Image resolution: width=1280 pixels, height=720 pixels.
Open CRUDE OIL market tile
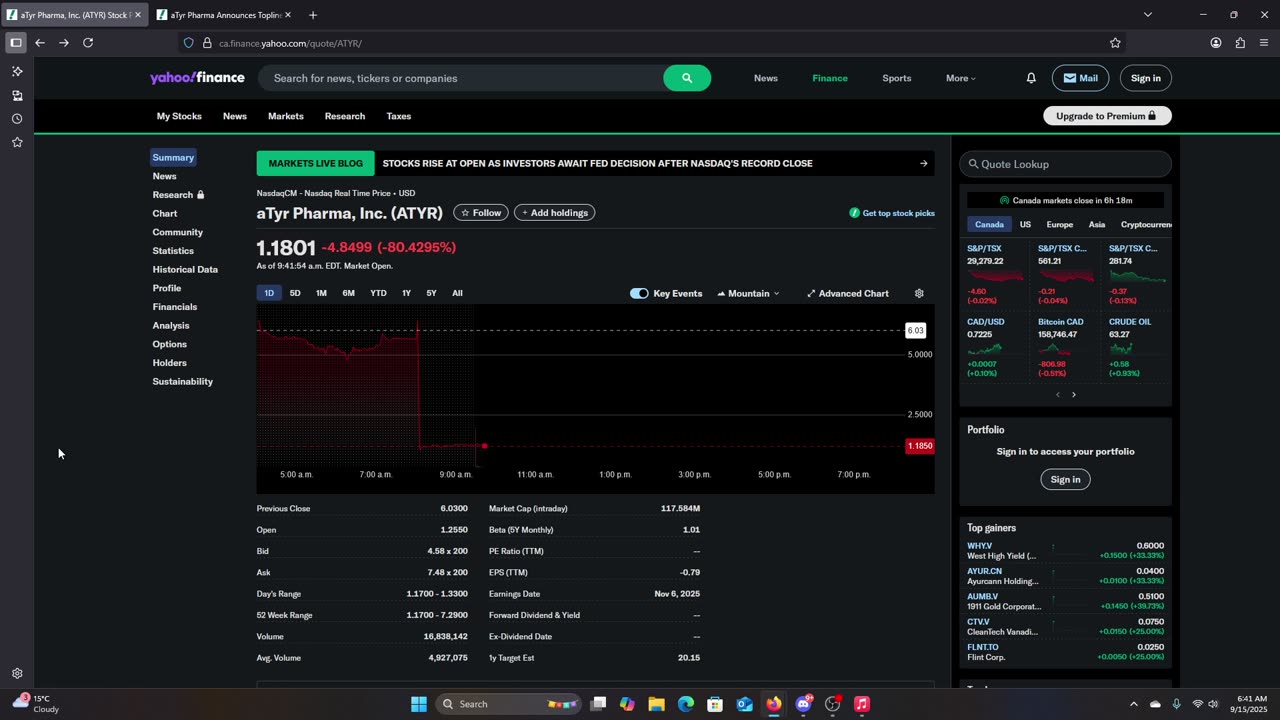coord(1137,347)
